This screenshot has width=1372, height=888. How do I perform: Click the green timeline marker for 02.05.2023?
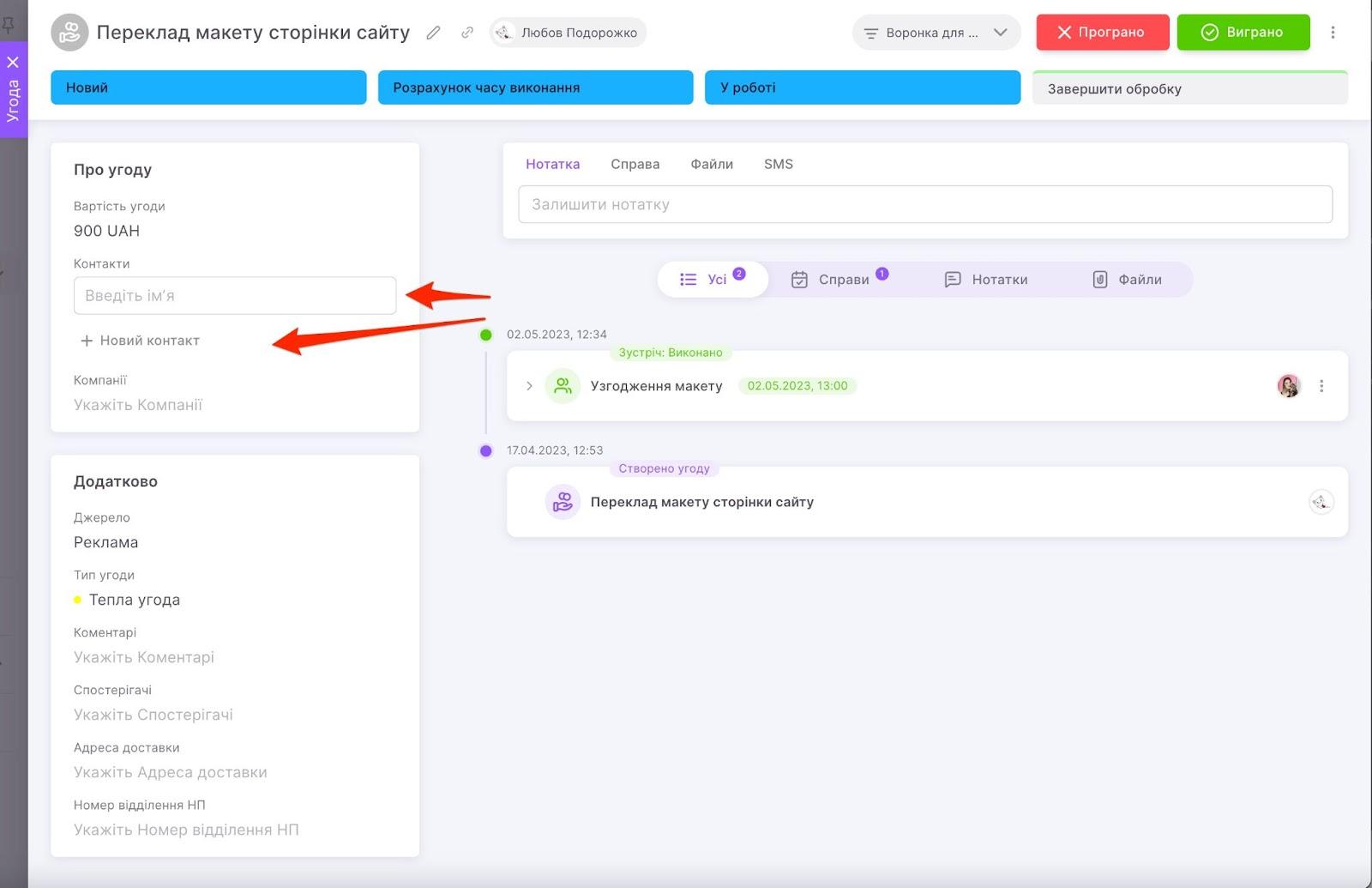pyautogui.click(x=486, y=335)
